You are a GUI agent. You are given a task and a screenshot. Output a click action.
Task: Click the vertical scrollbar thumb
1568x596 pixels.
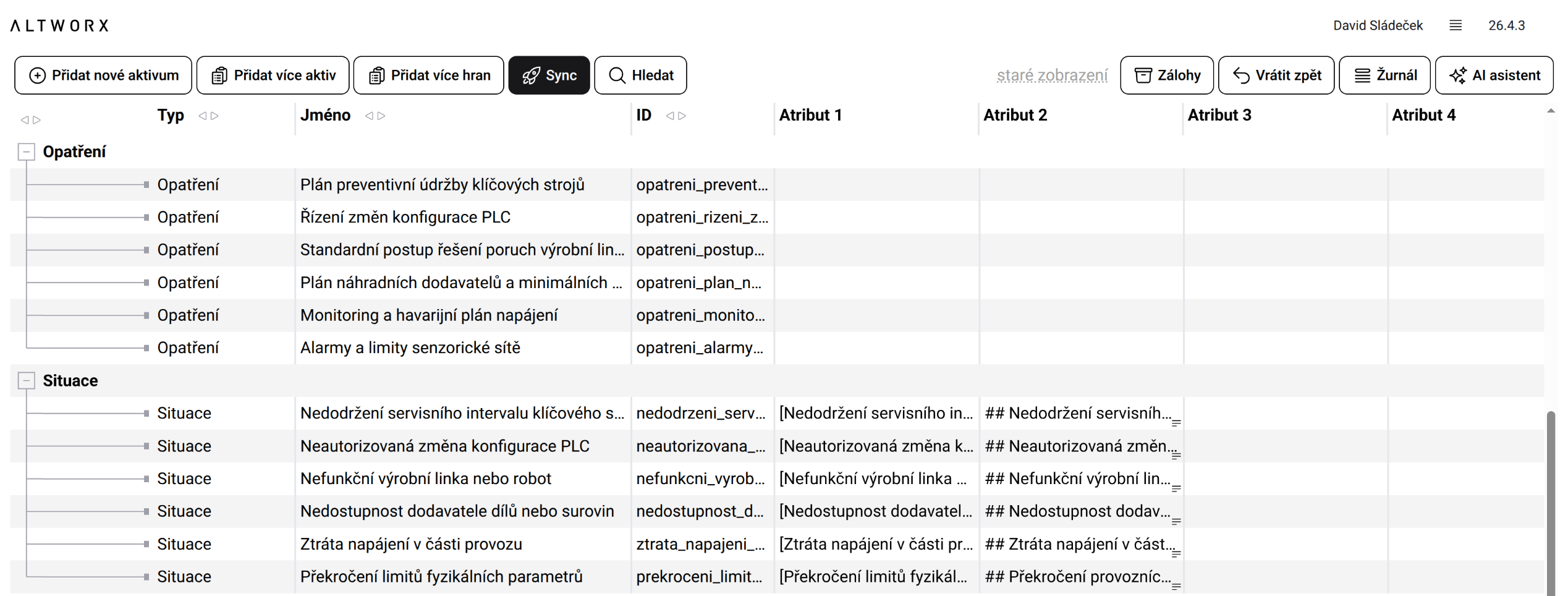1550,501
